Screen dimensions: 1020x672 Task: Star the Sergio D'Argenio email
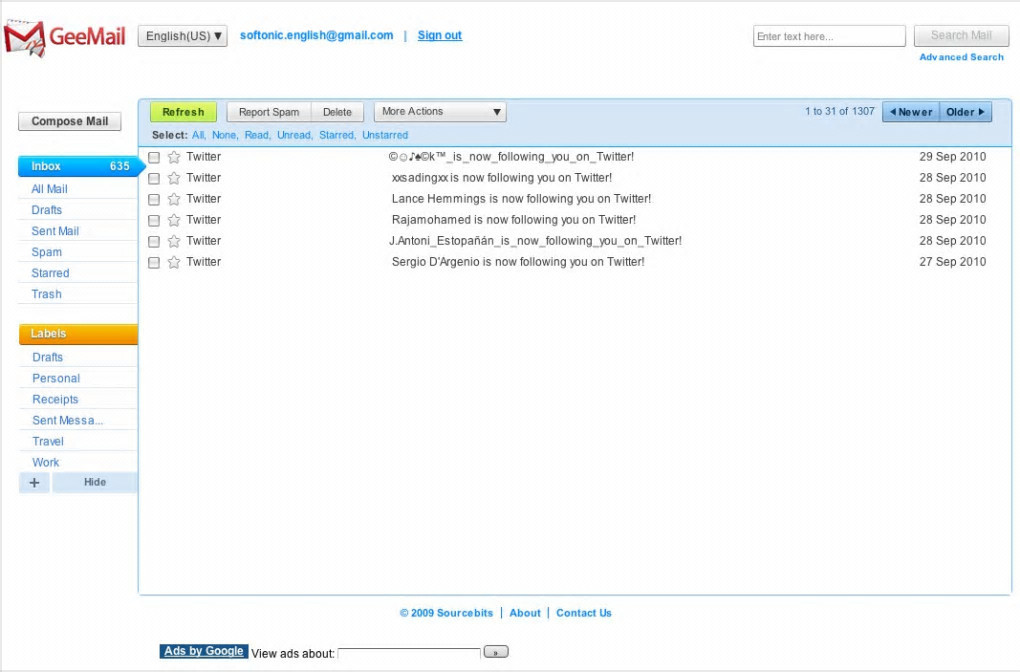point(174,262)
